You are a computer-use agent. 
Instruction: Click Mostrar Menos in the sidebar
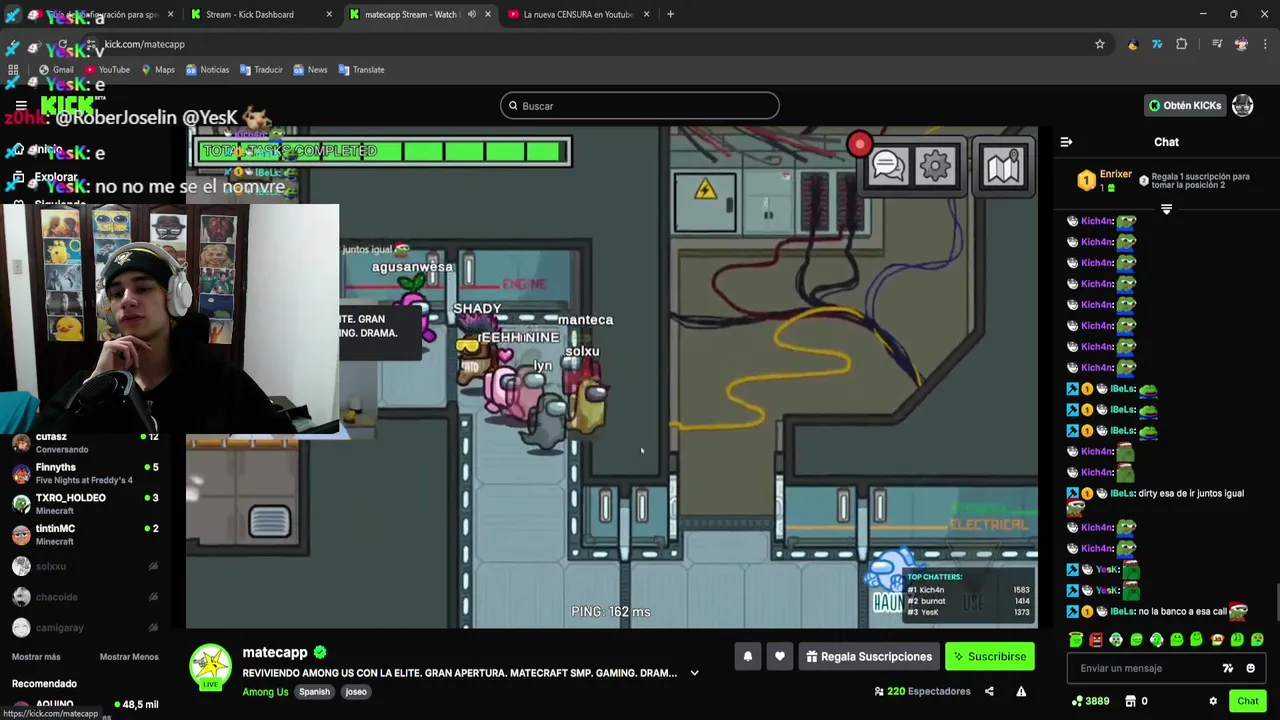129,657
